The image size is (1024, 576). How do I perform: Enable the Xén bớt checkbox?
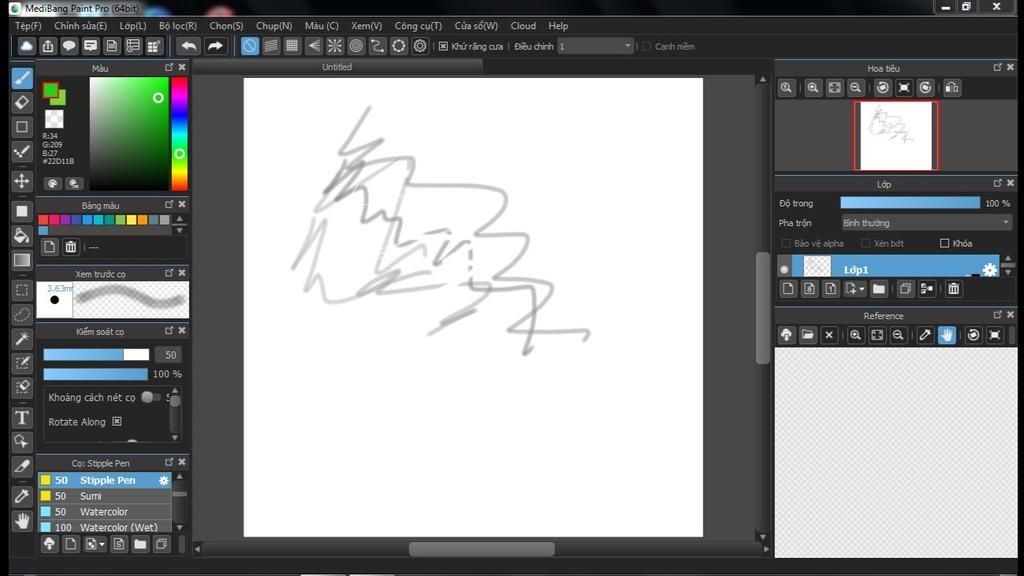865,244
